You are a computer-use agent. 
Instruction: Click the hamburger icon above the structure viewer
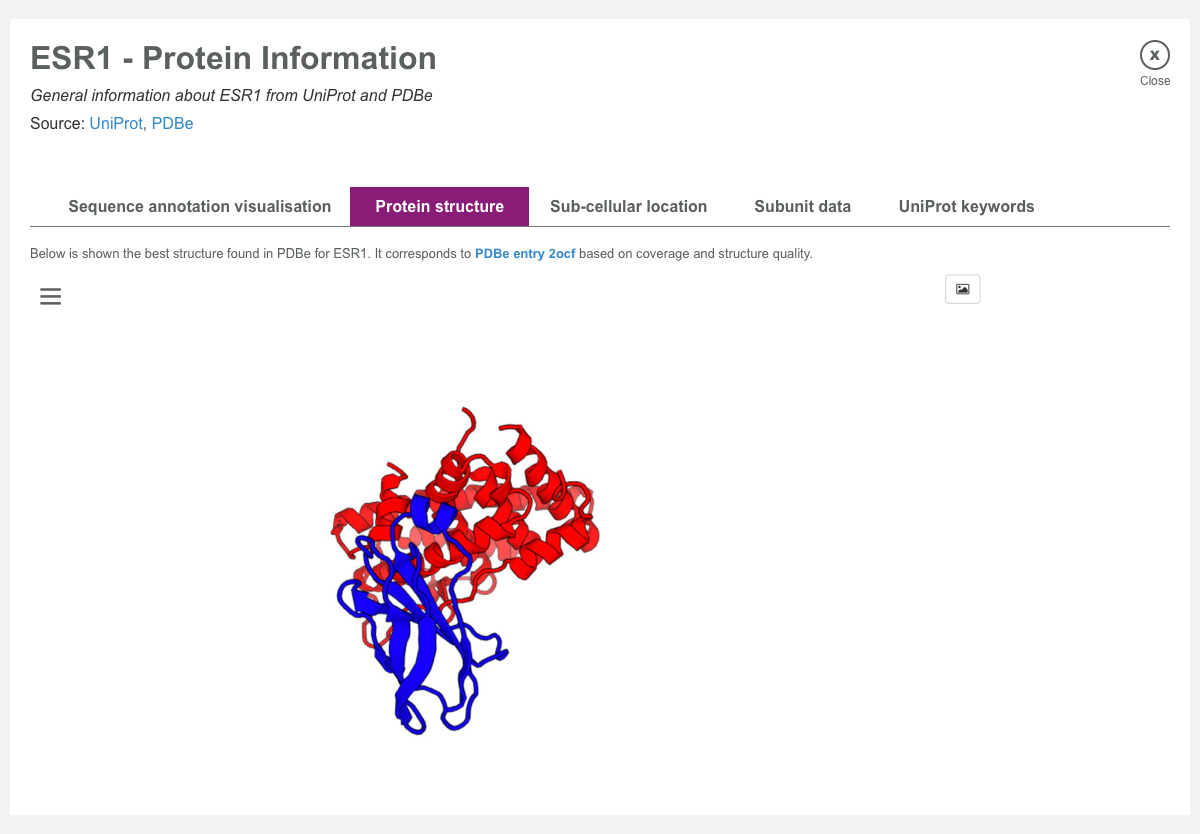pyautogui.click(x=50, y=296)
